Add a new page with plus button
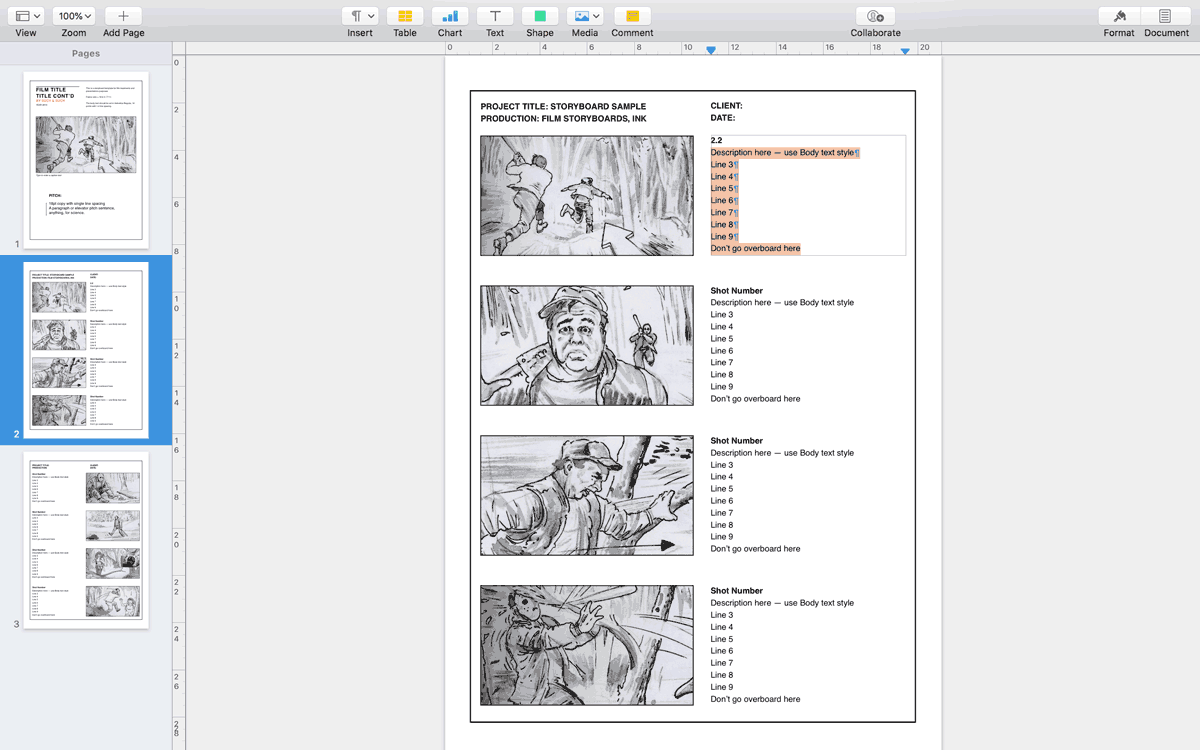 click(123, 16)
